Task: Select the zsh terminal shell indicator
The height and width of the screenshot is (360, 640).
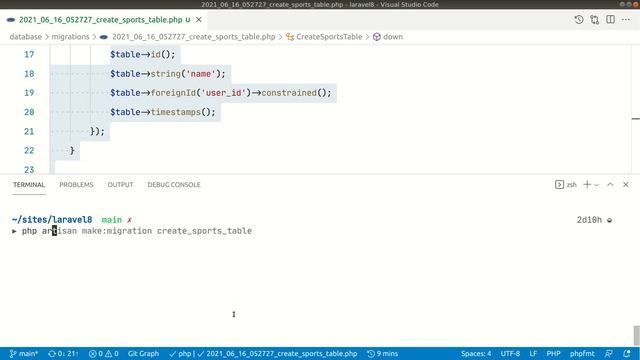Action: point(566,184)
